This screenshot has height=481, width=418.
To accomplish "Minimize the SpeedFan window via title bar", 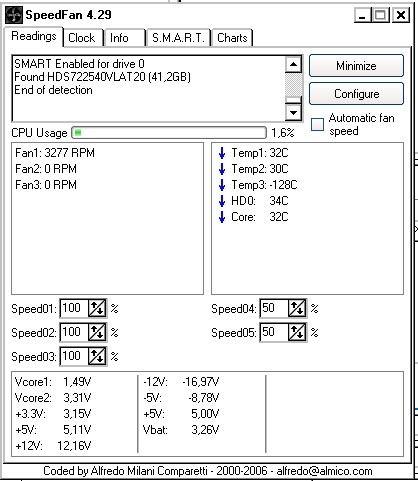I will (362, 15).
